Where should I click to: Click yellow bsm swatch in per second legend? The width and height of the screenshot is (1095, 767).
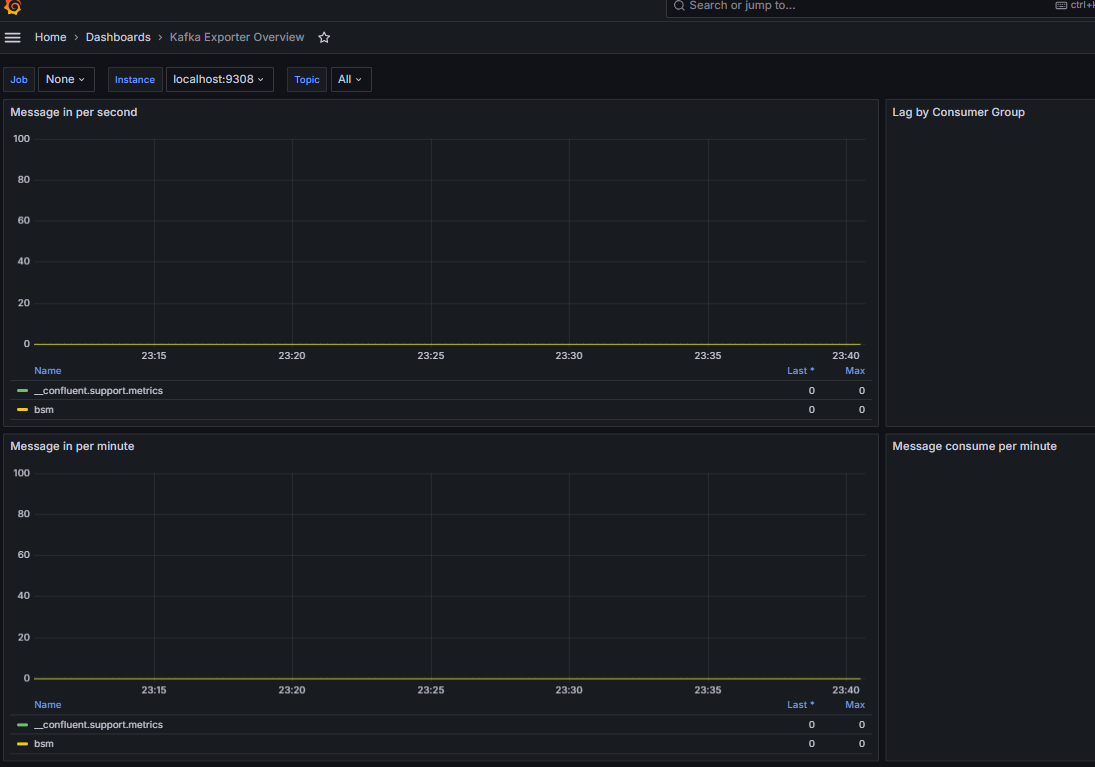[x=22, y=409]
